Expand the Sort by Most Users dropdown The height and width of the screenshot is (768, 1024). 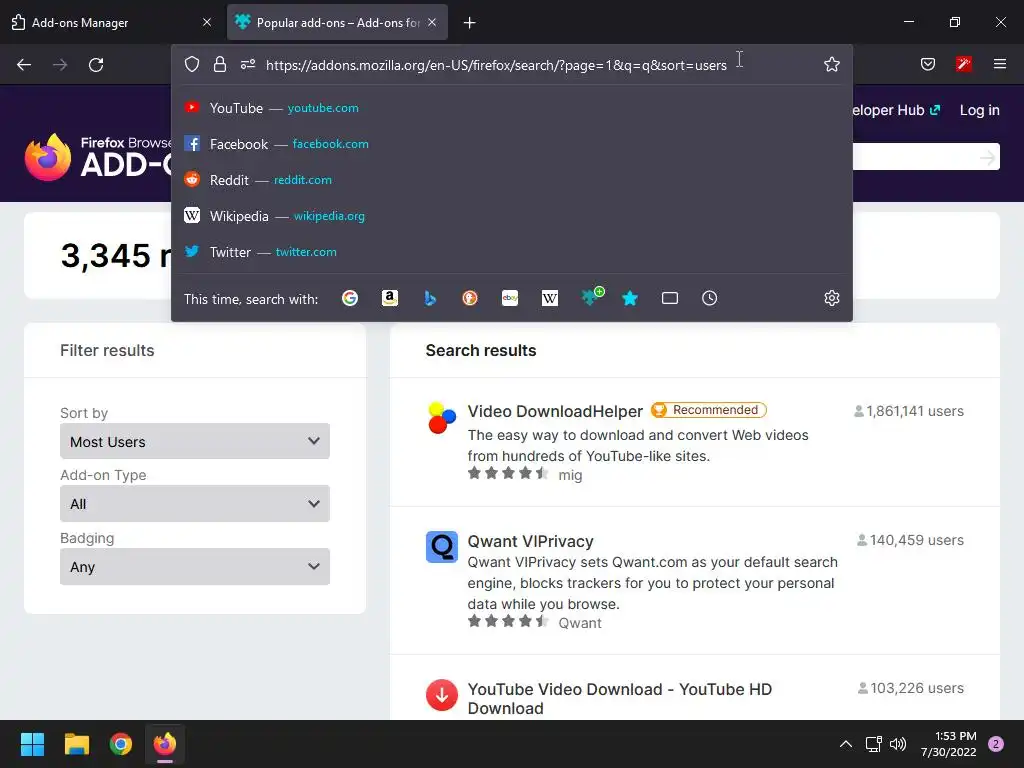(195, 441)
